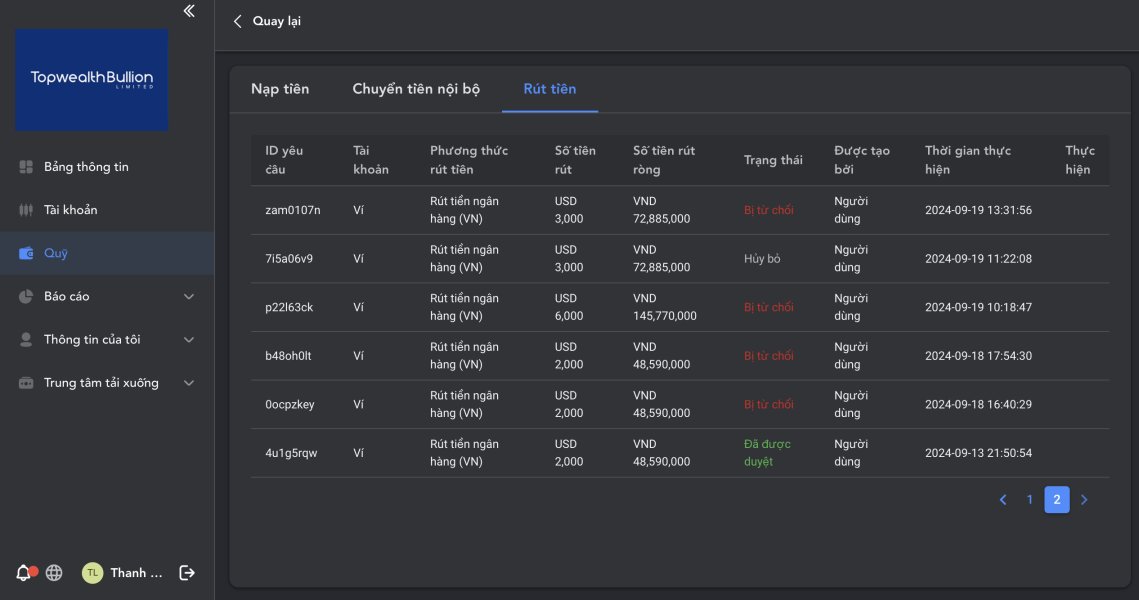Collapse the sidebar with double-chevron icon
The image size is (1139, 600).
189,11
